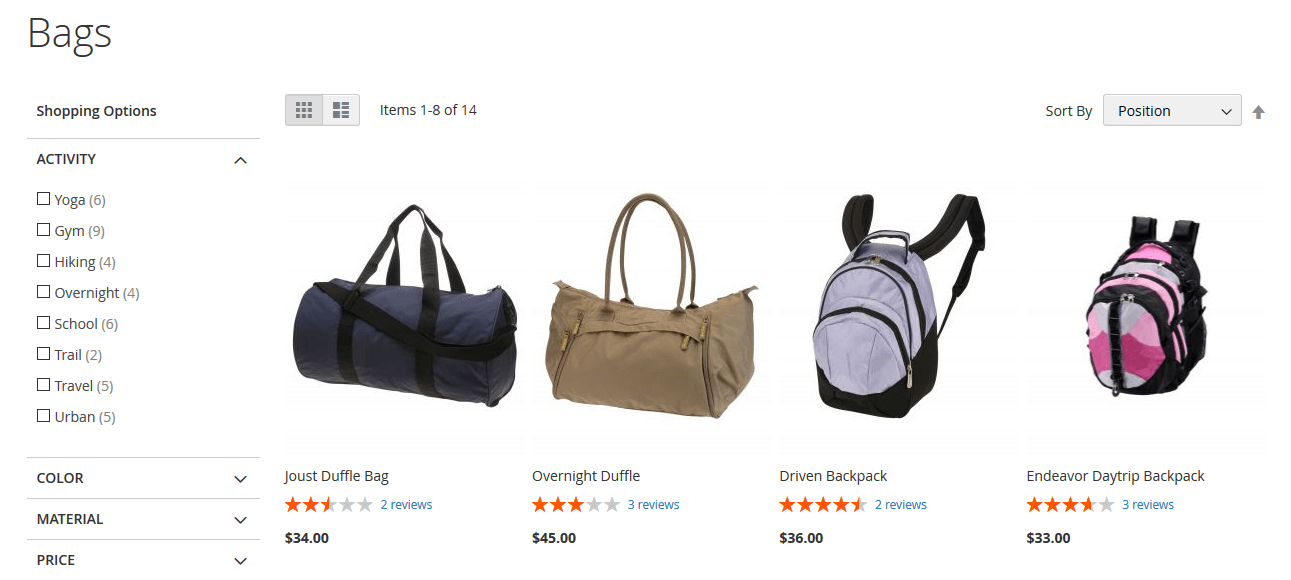Expand the Color filter section
The width and height of the screenshot is (1291, 580).
(x=143, y=478)
